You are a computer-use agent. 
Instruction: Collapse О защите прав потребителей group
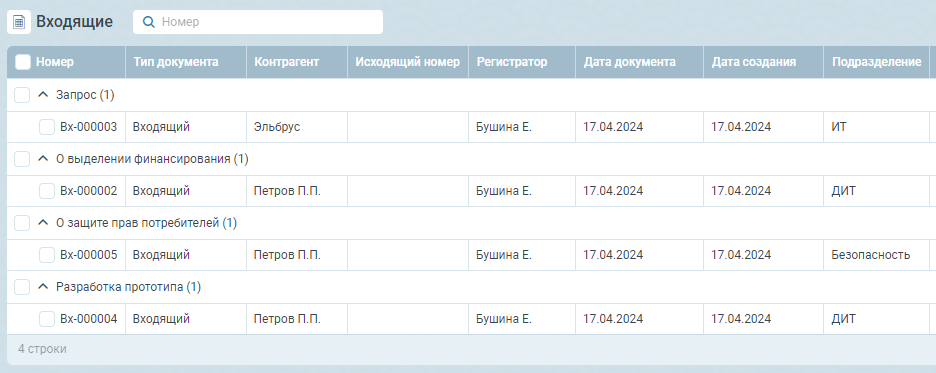(x=42, y=223)
